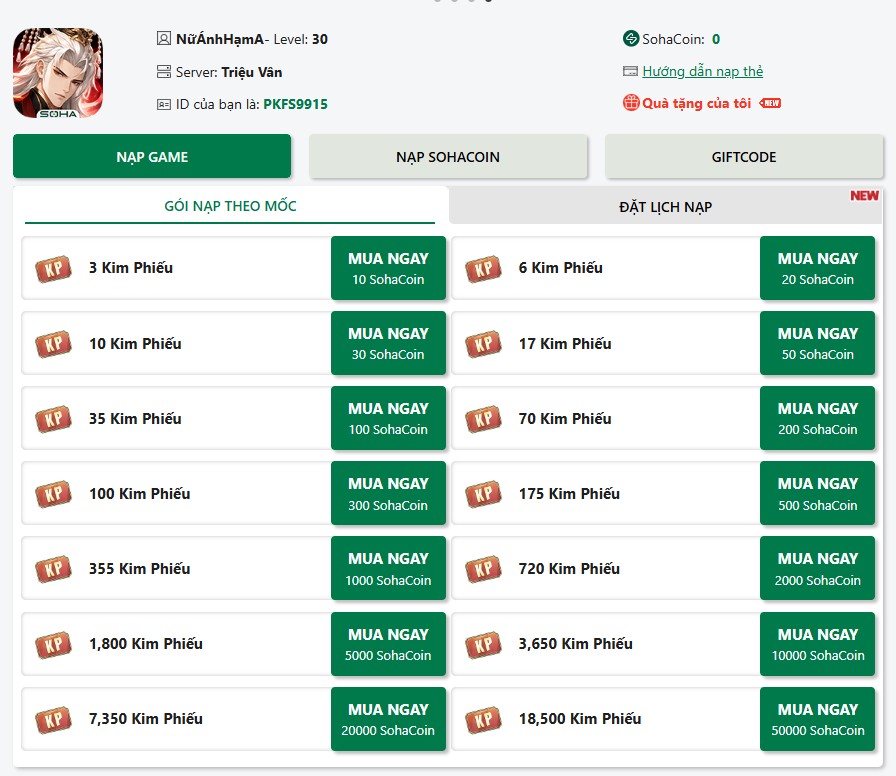896x776 pixels.
Task: Click the KP ticket icon for 35 Kim Phiếu
Action: tap(53, 419)
